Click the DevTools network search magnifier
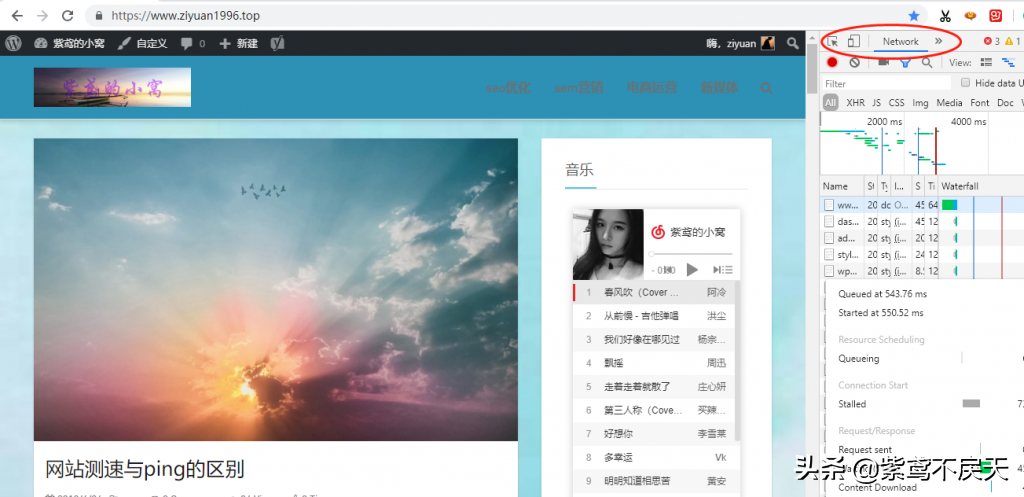1024x497 pixels. [x=927, y=63]
